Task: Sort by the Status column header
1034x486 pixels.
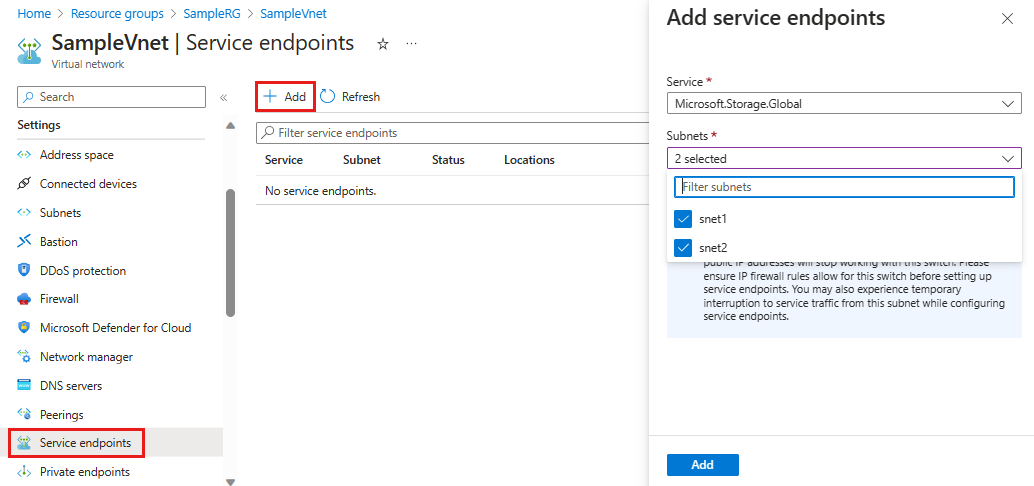Action: pos(448,160)
